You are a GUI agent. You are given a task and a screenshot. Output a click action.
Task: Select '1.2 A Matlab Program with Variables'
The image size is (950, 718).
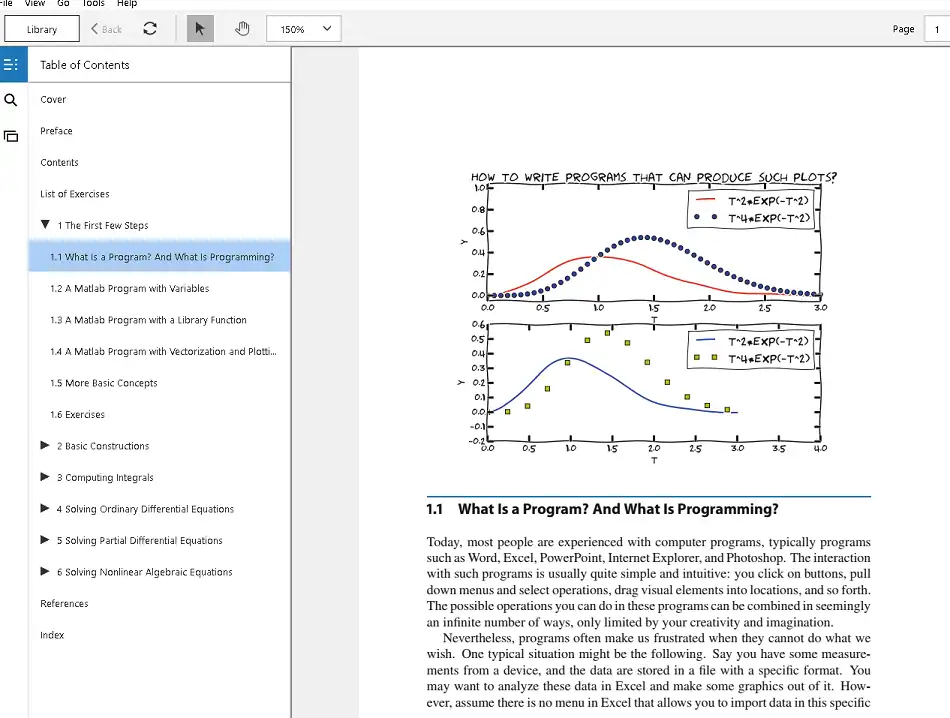(129, 289)
